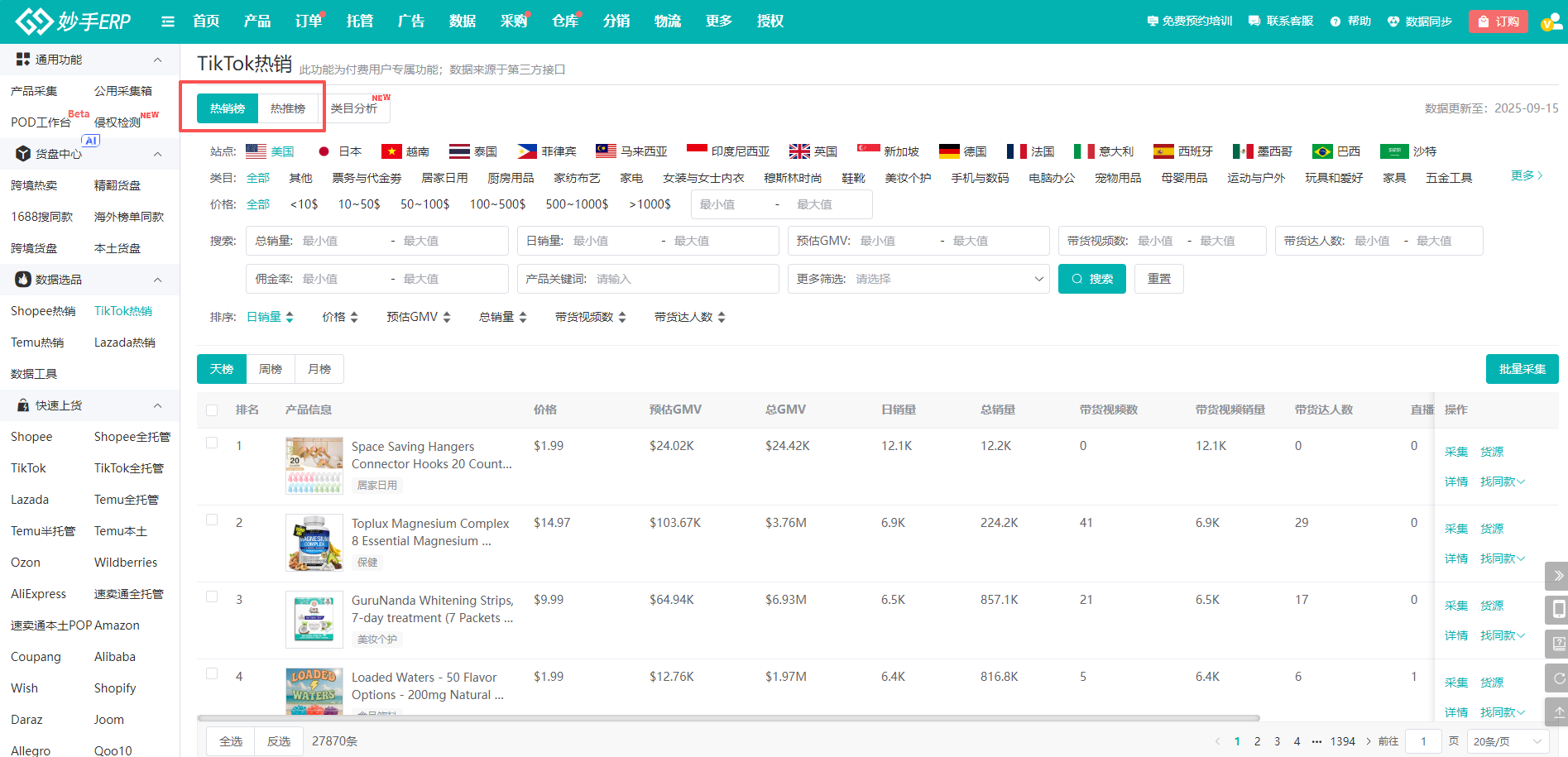
Task: Sort by 日销量 arrows
Action: 290,317
